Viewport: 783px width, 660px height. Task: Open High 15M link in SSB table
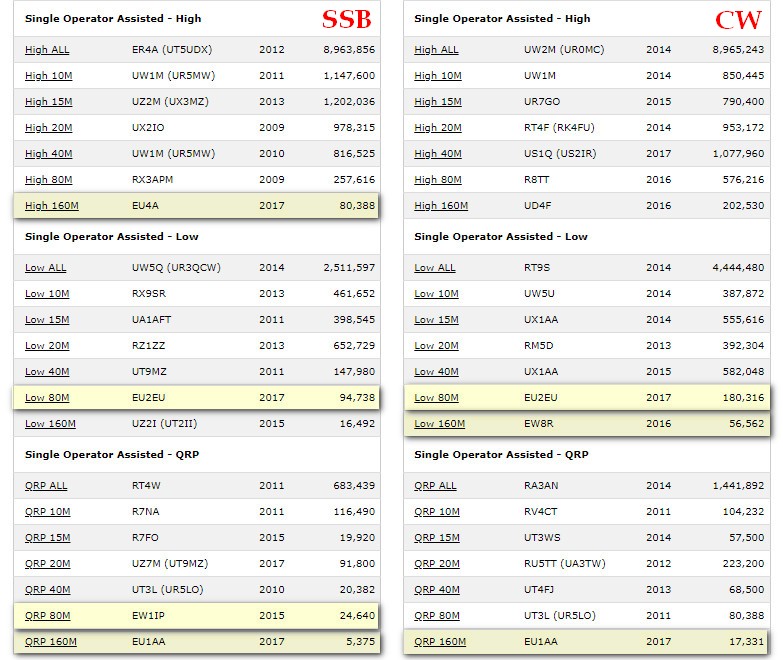pos(48,102)
